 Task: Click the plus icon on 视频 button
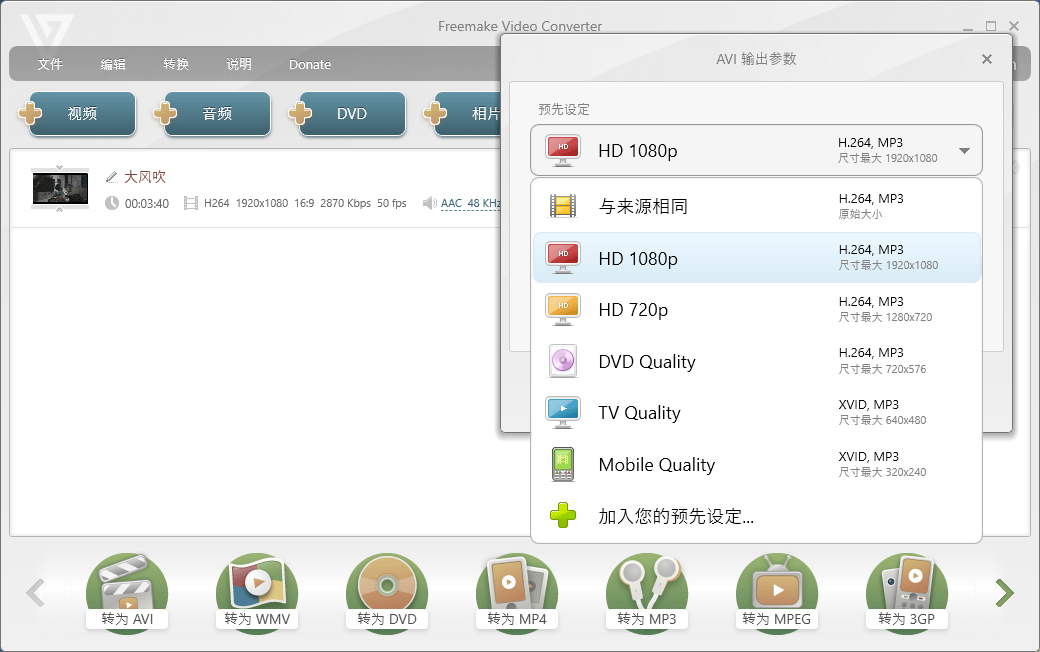[x=30, y=113]
